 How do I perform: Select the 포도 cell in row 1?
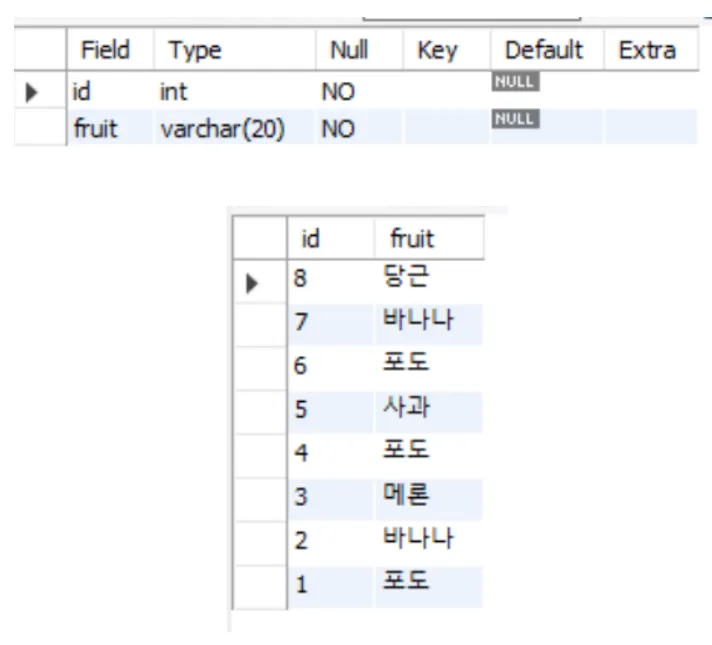point(429,584)
